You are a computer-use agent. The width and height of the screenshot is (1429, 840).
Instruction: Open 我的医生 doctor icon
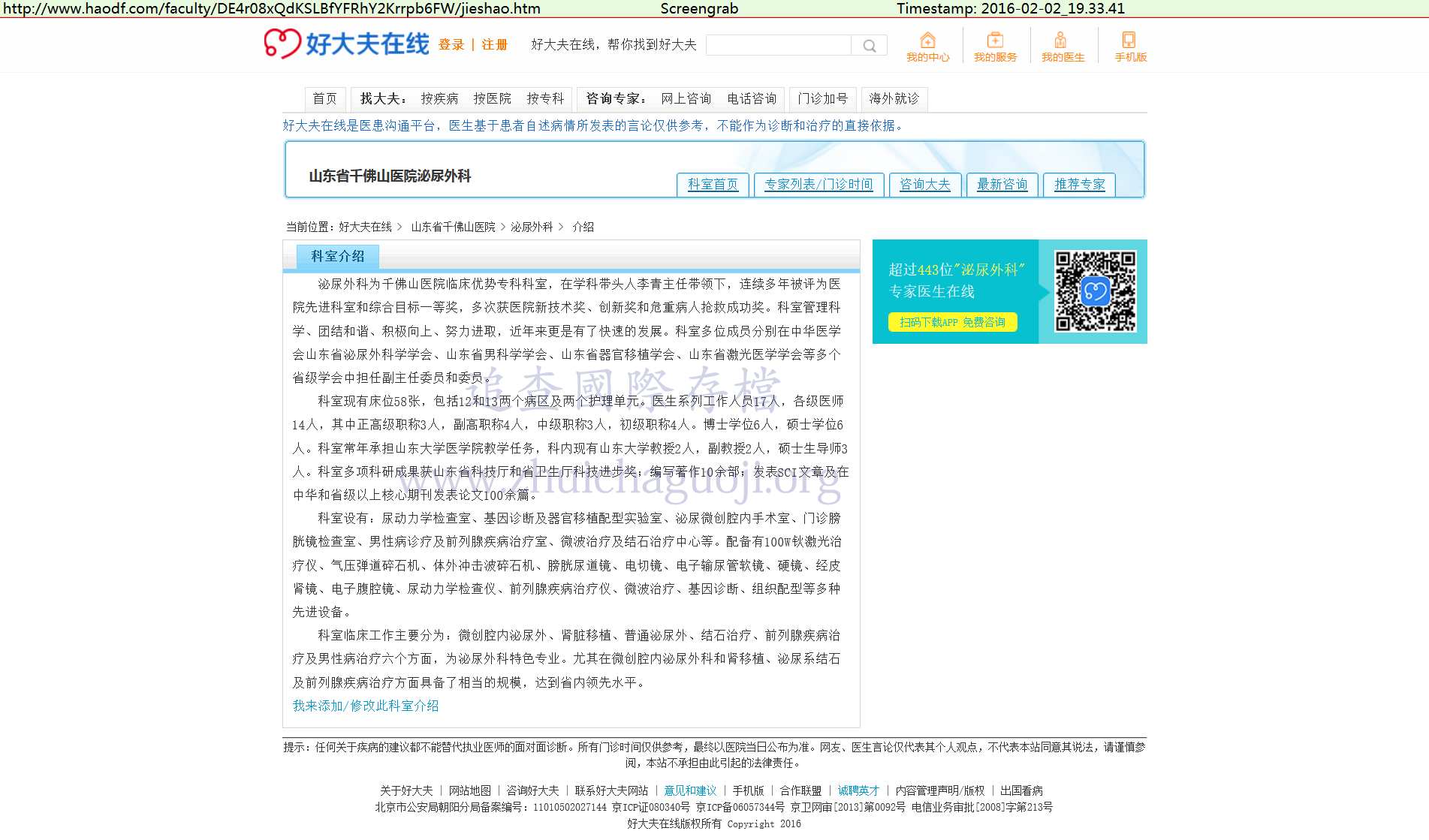click(x=1060, y=41)
